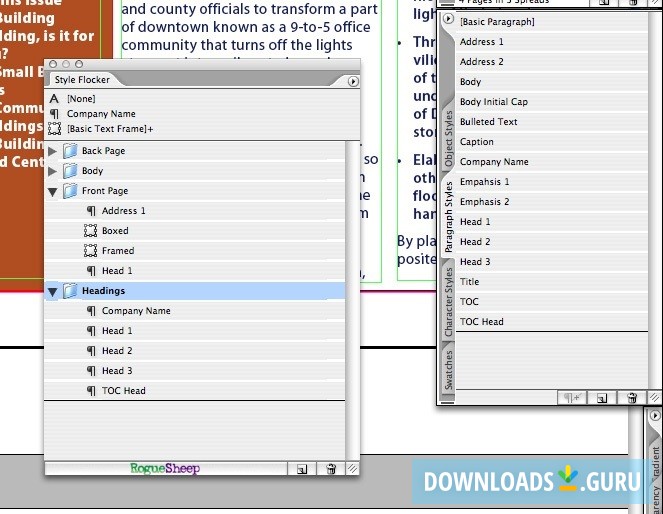The width and height of the screenshot is (663, 514).
Task: Switch to the Paragraph Styles tab
Action: pyautogui.click(x=448, y=217)
